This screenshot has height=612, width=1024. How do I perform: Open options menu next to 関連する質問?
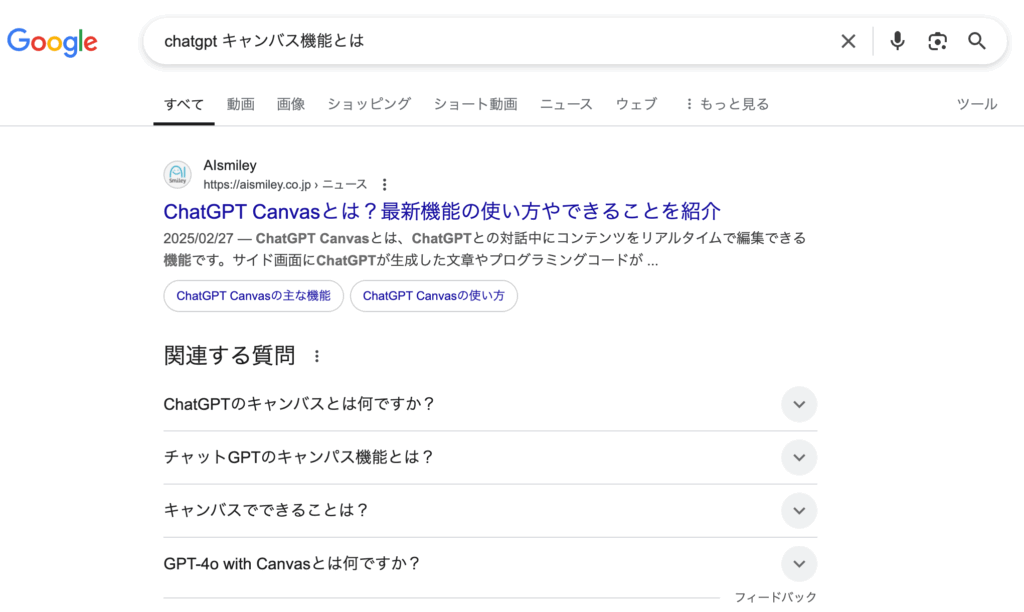tap(317, 356)
